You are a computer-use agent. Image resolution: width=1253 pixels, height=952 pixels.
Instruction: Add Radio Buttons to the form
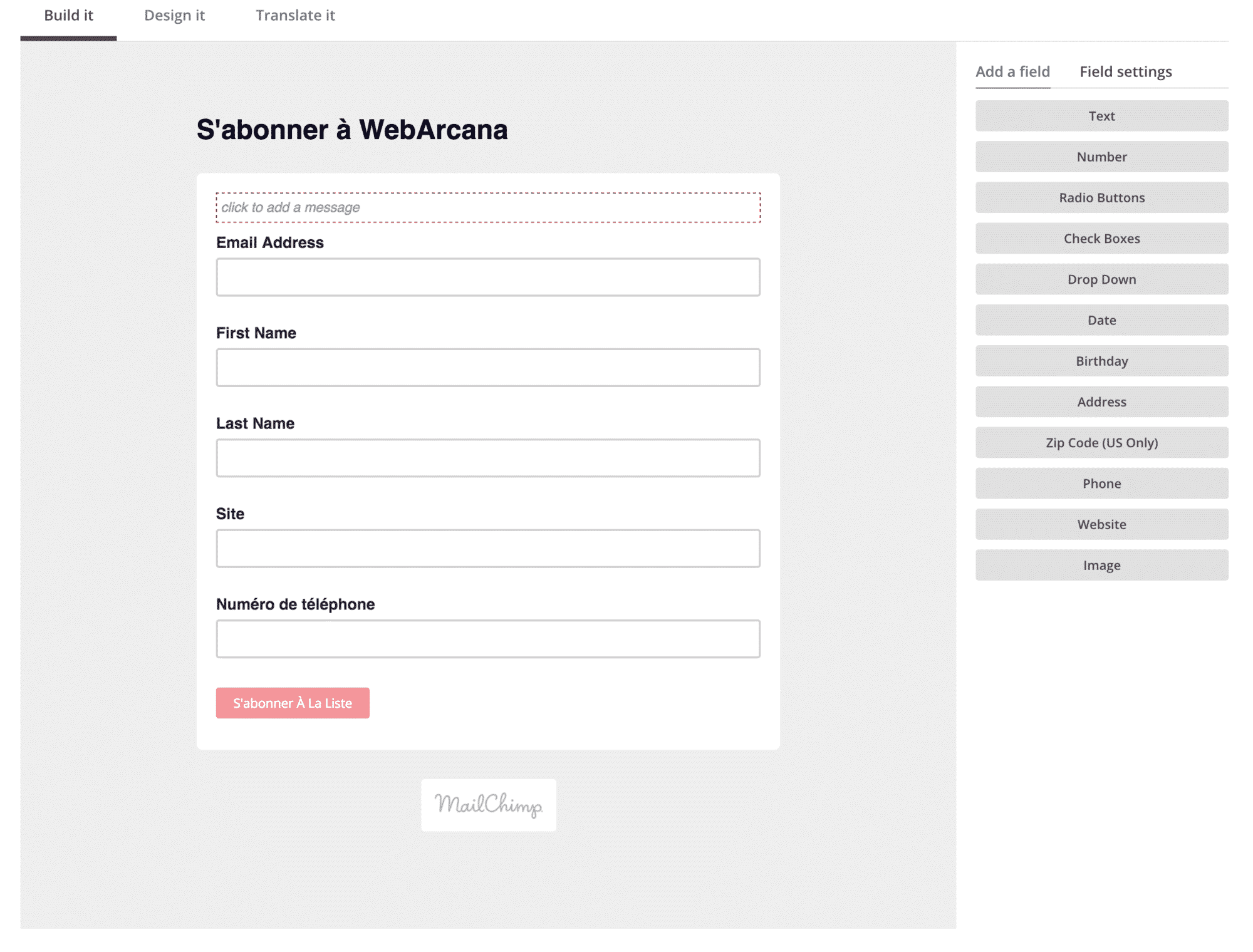click(x=1101, y=197)
